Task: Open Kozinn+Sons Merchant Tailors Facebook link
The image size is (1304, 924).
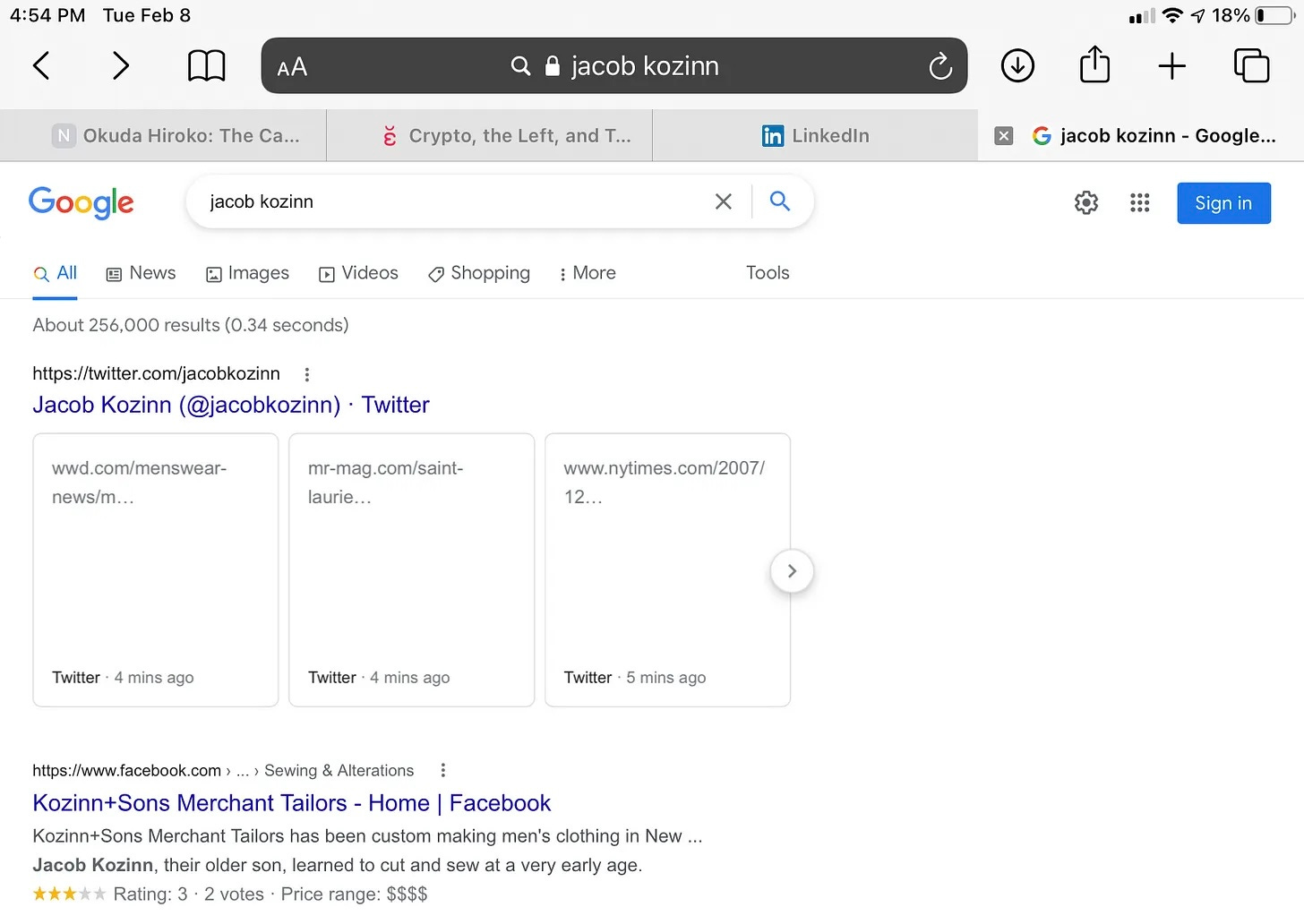Action: point(292,803)
